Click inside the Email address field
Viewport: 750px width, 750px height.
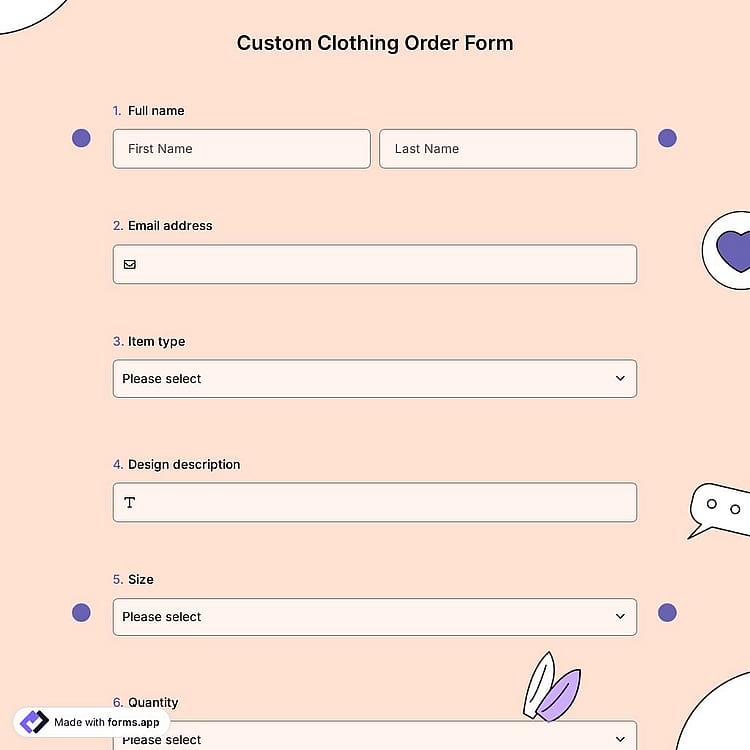pyautogui.click(x=375, y=265)
